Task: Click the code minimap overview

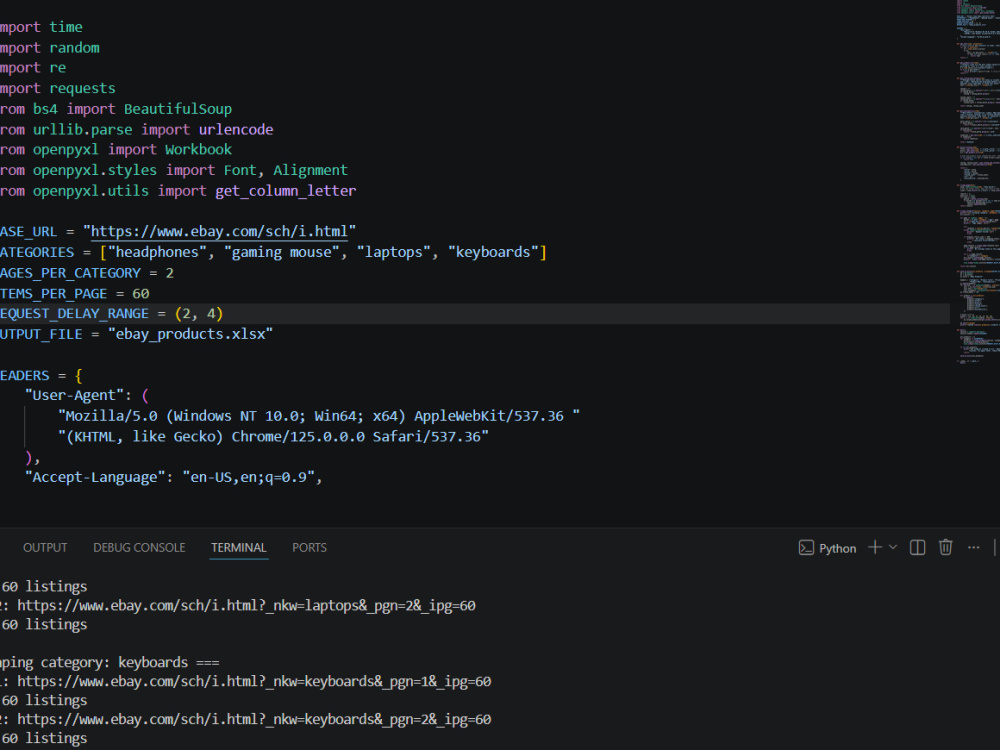Action: tap(978, 182)
